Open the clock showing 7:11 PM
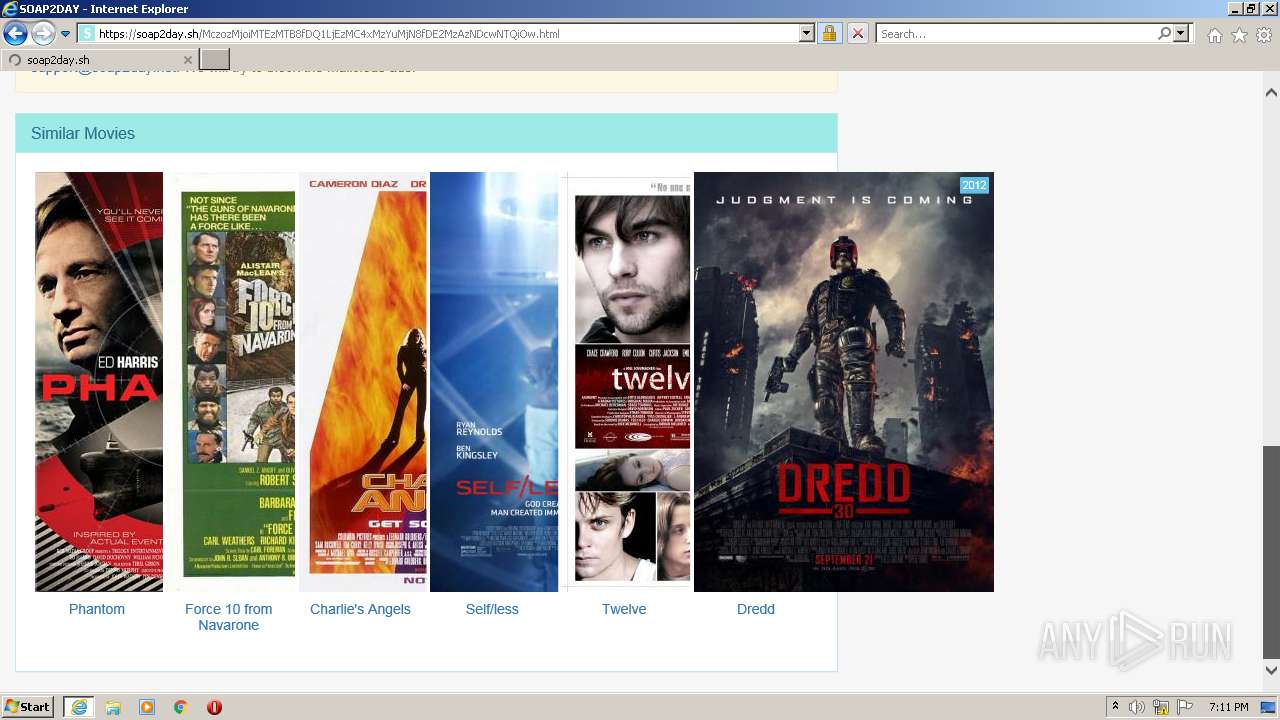 click(1228, 707)
